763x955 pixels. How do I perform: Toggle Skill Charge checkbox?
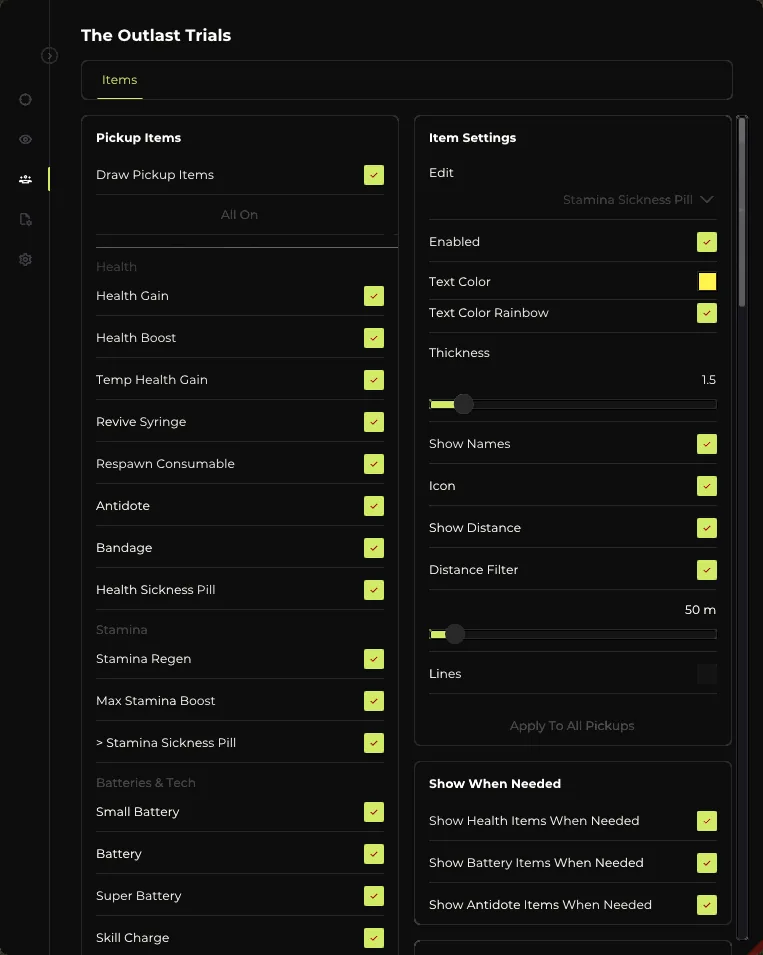pos(374,938)
